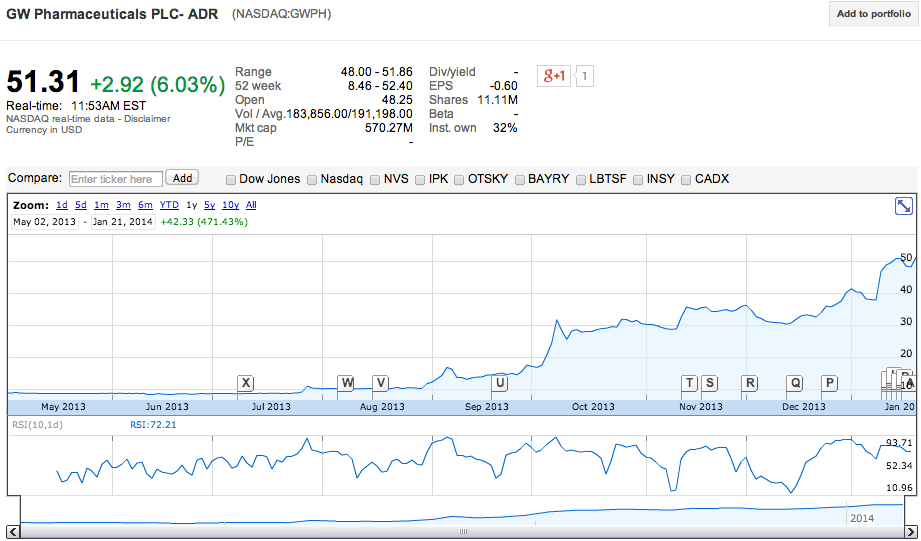
Task: Tick the INSY comparison checkbox
Action: [x=638, y=180]
